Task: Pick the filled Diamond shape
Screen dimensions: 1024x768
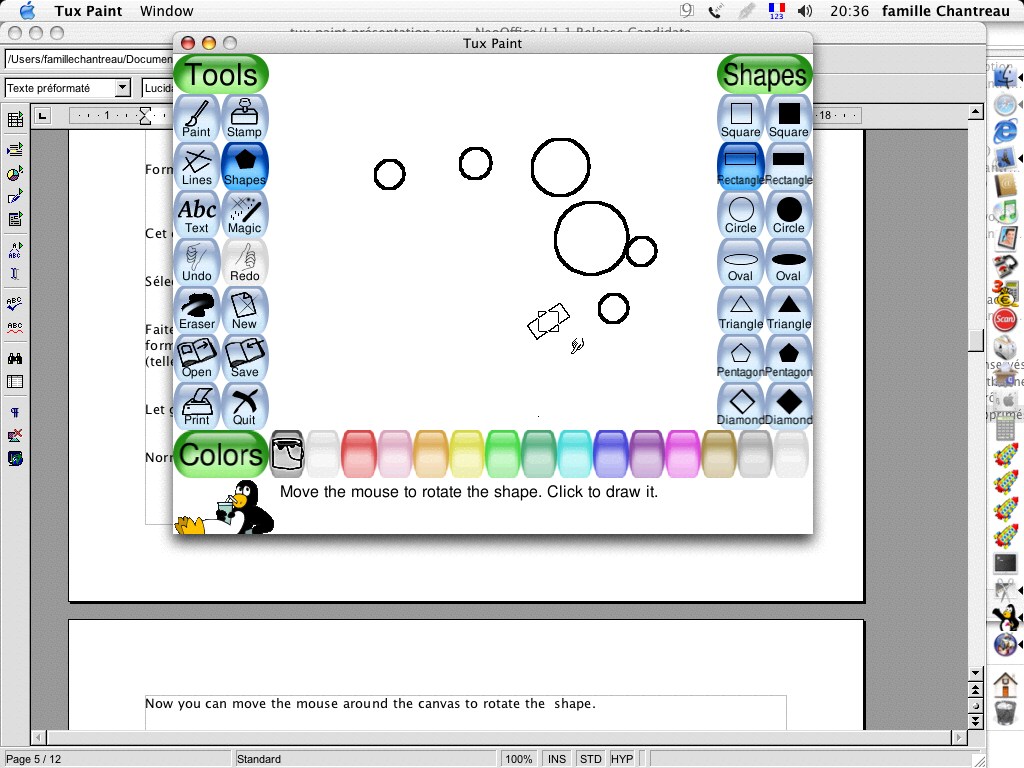Action: coord(789,406)
